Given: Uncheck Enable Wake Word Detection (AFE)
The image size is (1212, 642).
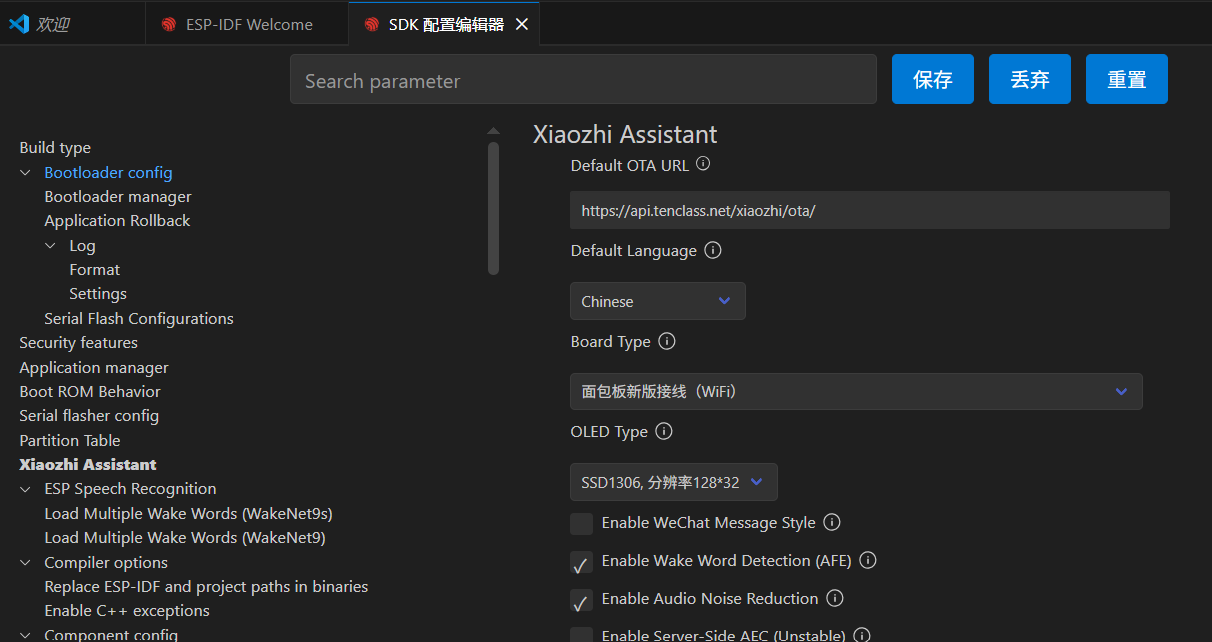Looking at the screenshot, I should [x=581, y=562].
